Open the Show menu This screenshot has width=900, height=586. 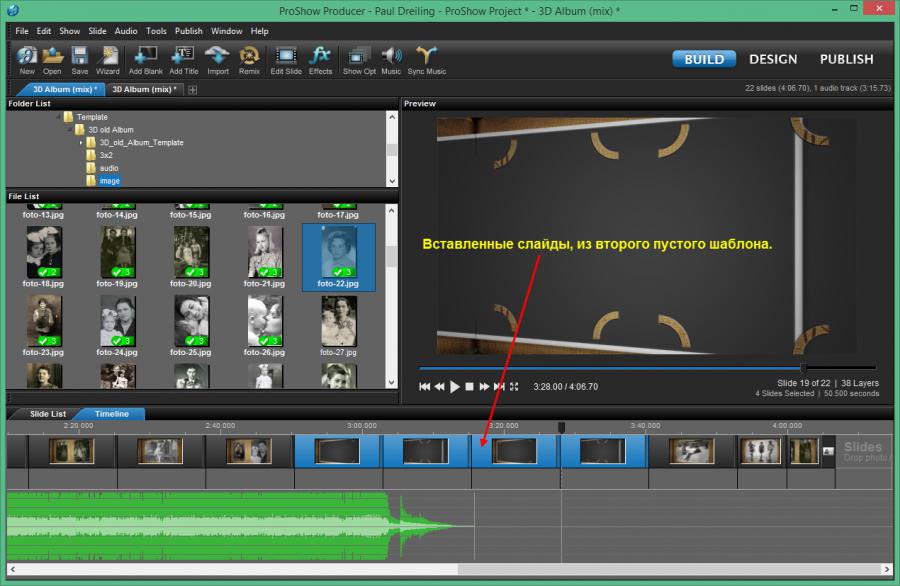(69, 31)
